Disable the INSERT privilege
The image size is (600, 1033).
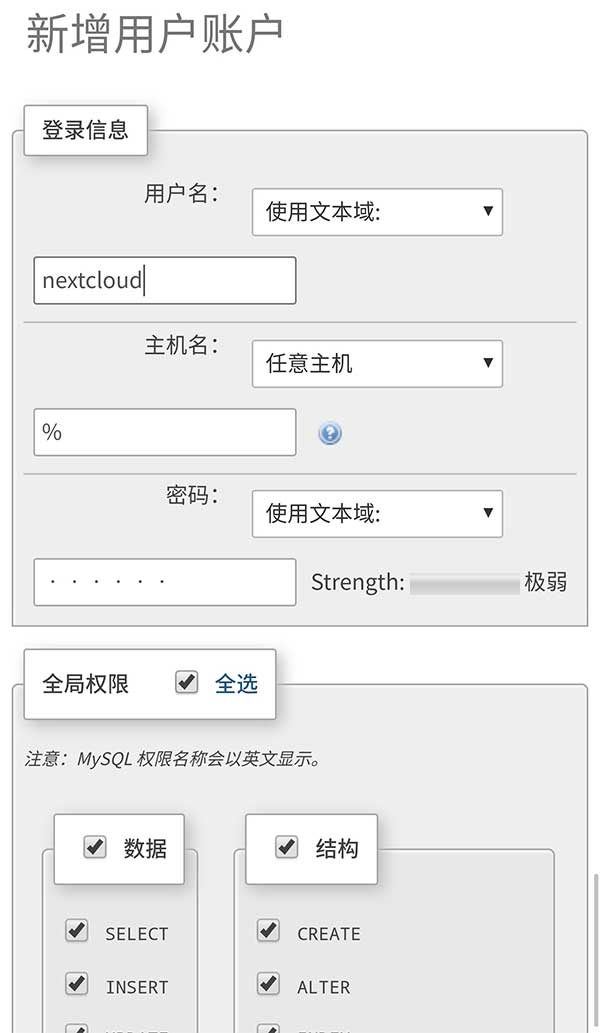pos(77,984)
